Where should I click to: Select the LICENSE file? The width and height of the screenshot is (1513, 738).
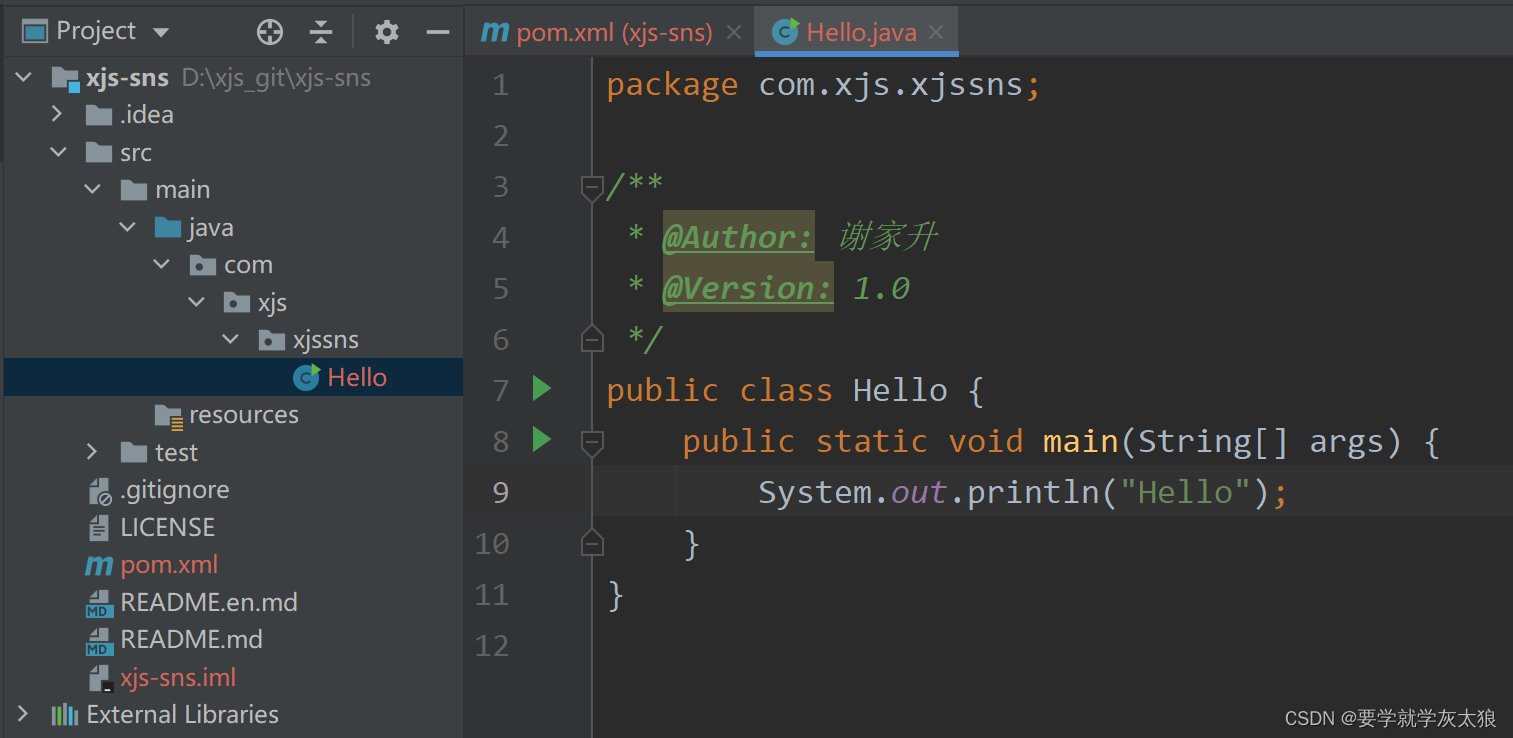167,527
